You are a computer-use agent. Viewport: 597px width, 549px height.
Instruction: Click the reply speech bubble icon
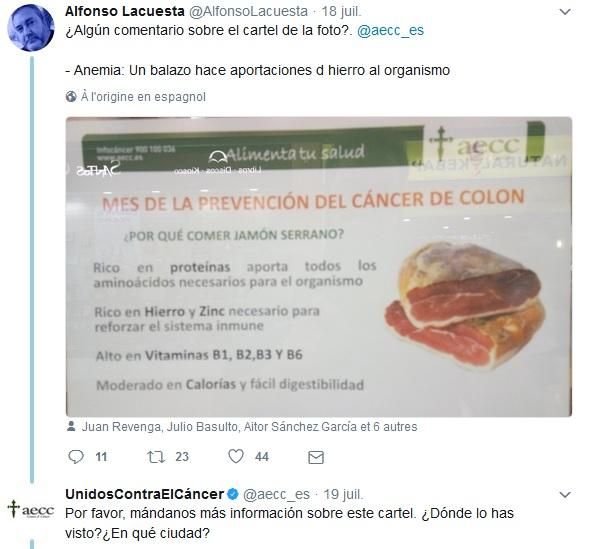75,456
